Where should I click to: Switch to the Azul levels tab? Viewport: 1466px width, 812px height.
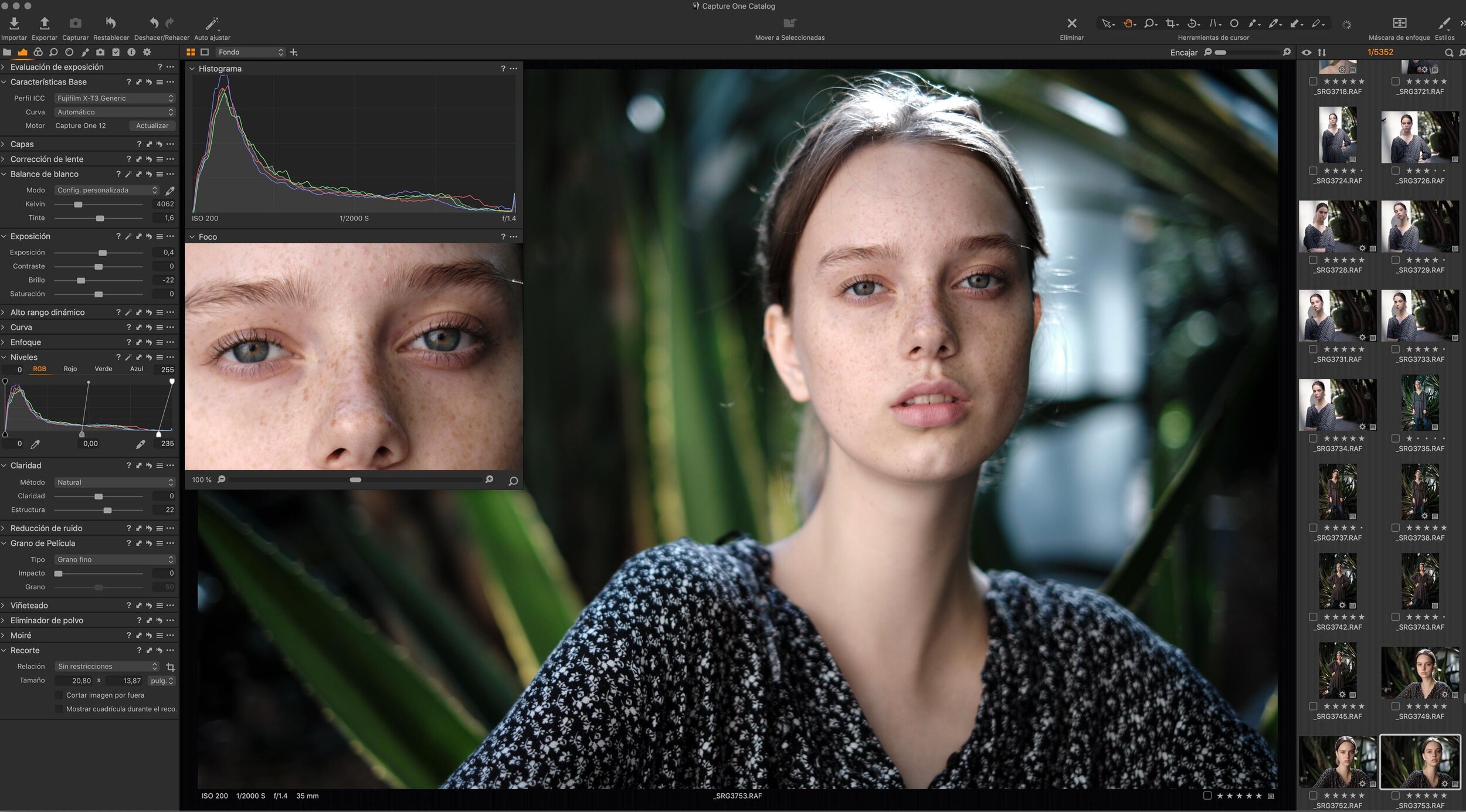click(x=136, y=369)
